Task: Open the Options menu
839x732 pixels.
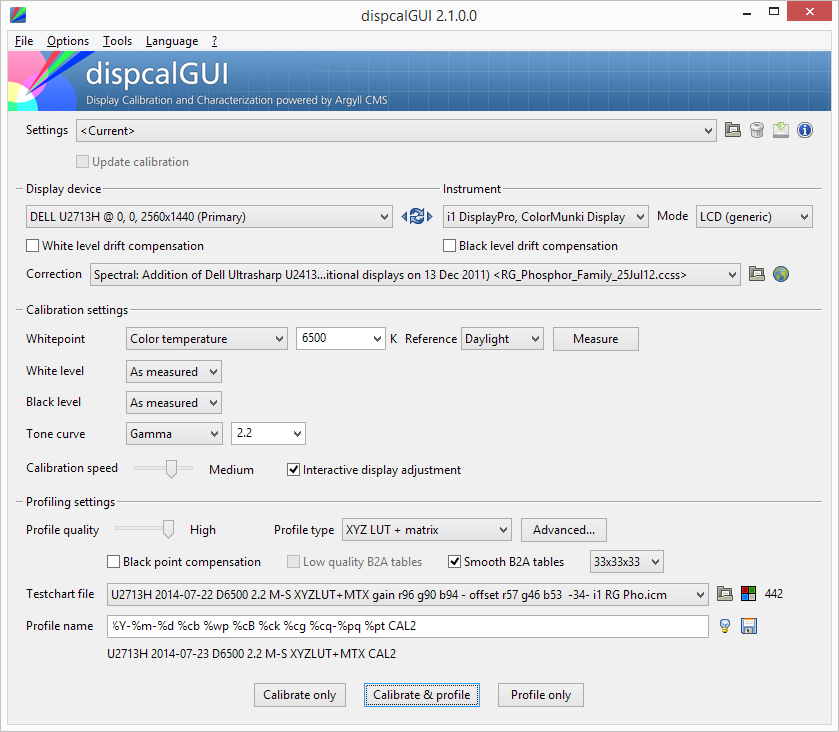Action: (x=68, y=41)
